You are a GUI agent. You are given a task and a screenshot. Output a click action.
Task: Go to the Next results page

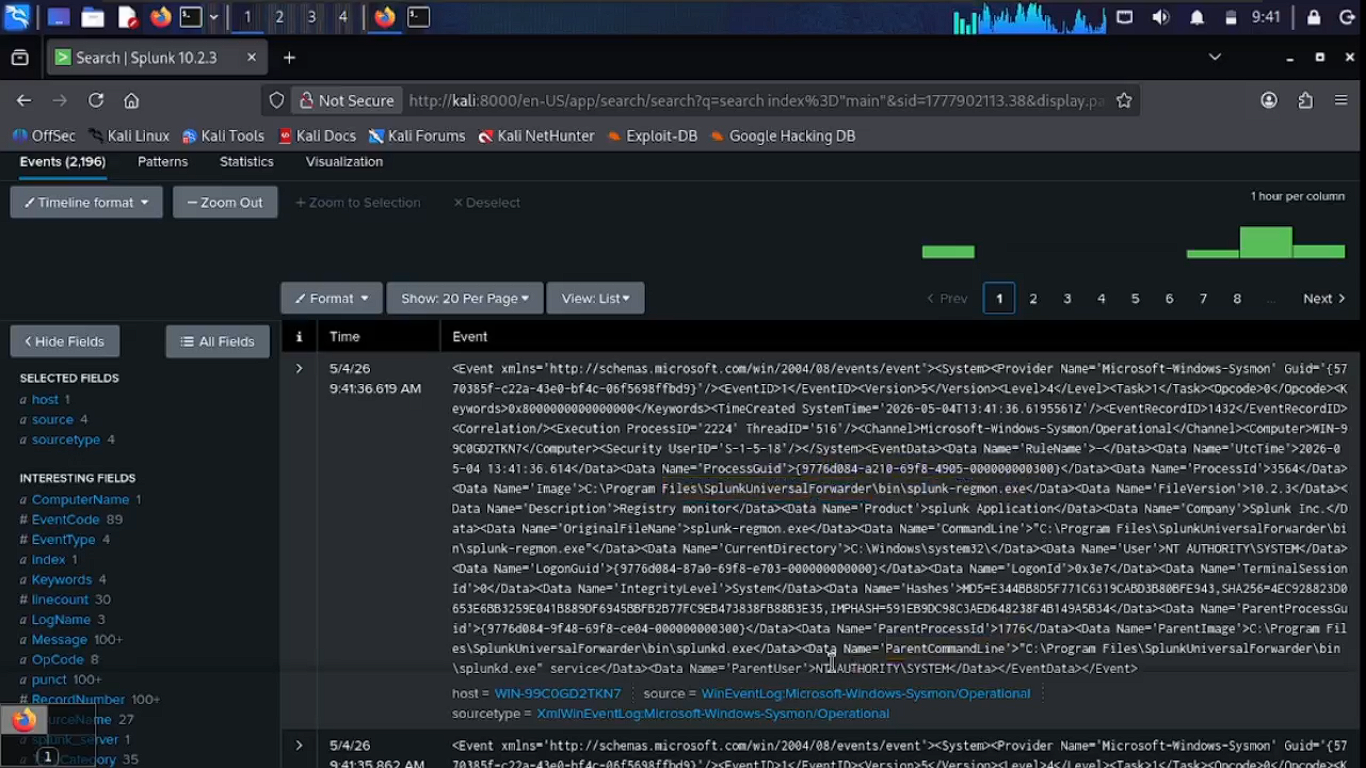[1325, 298]
